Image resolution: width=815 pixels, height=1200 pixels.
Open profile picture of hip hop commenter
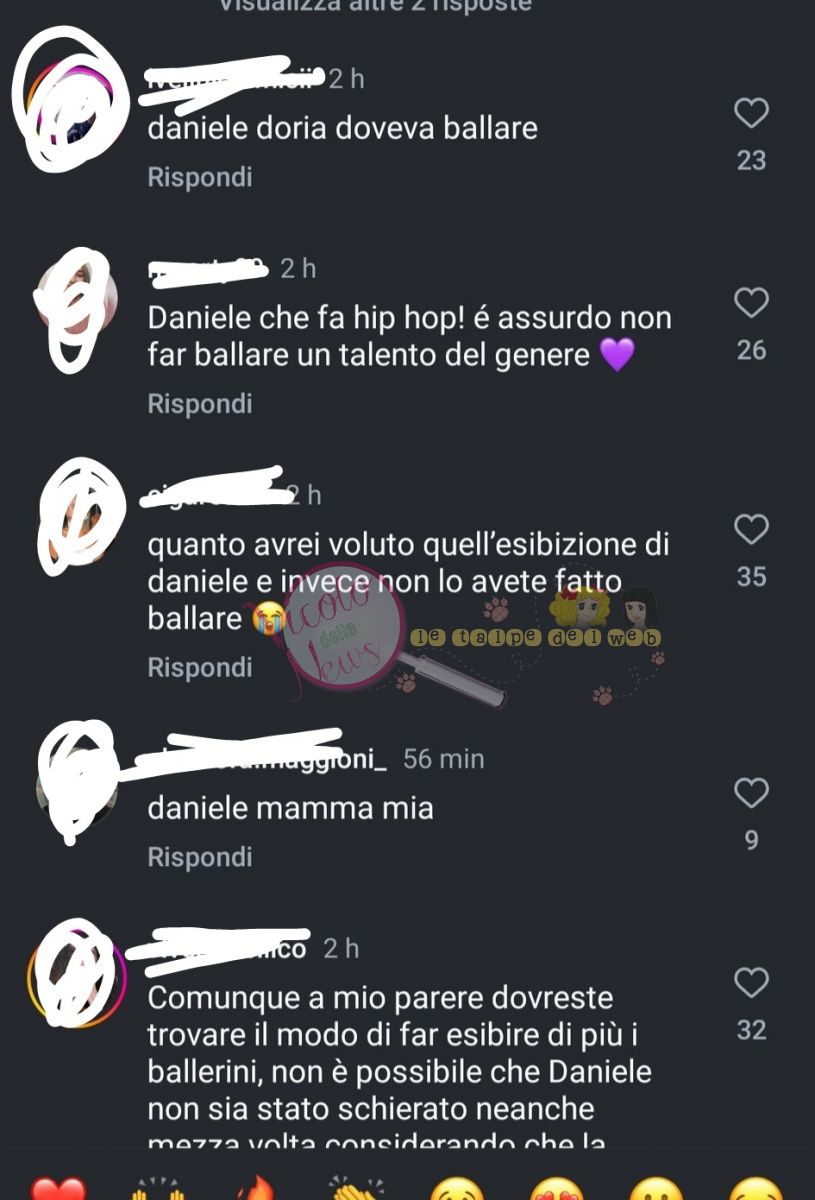(x=76, y=301)
